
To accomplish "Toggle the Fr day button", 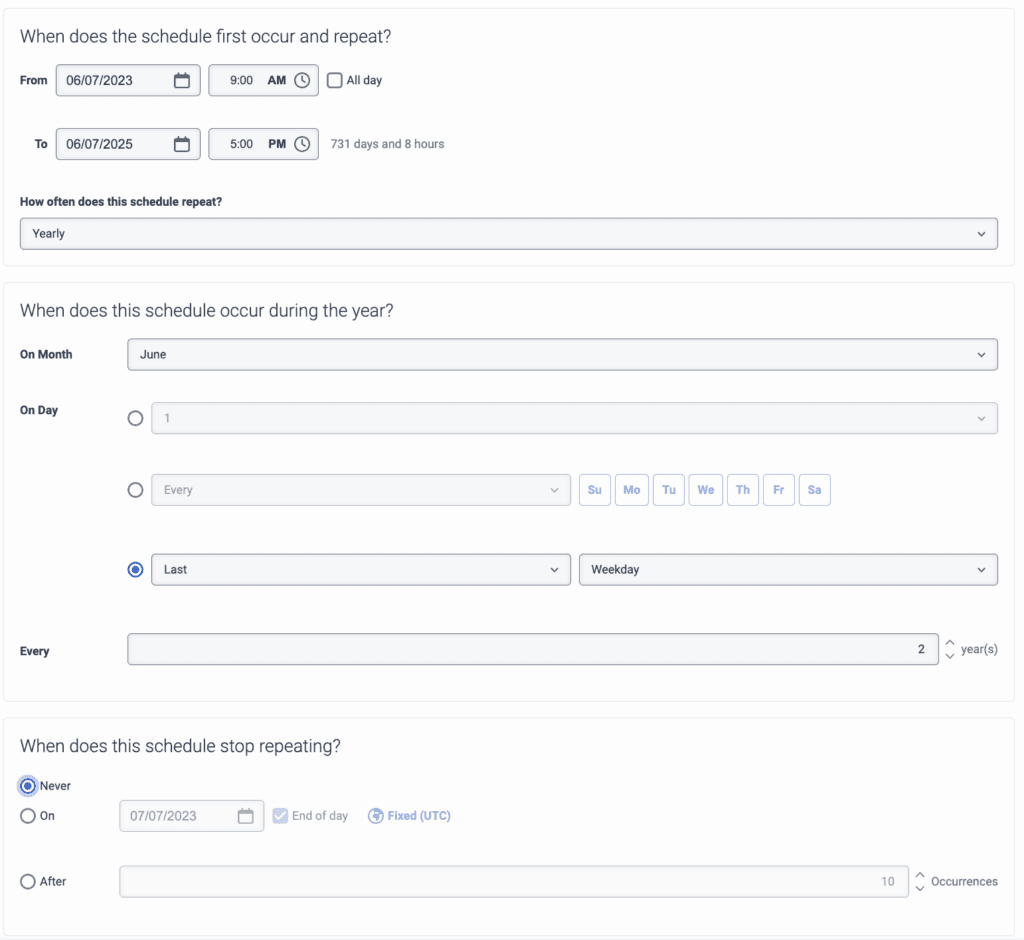I will pyautogui.click(x=778, y=490).
